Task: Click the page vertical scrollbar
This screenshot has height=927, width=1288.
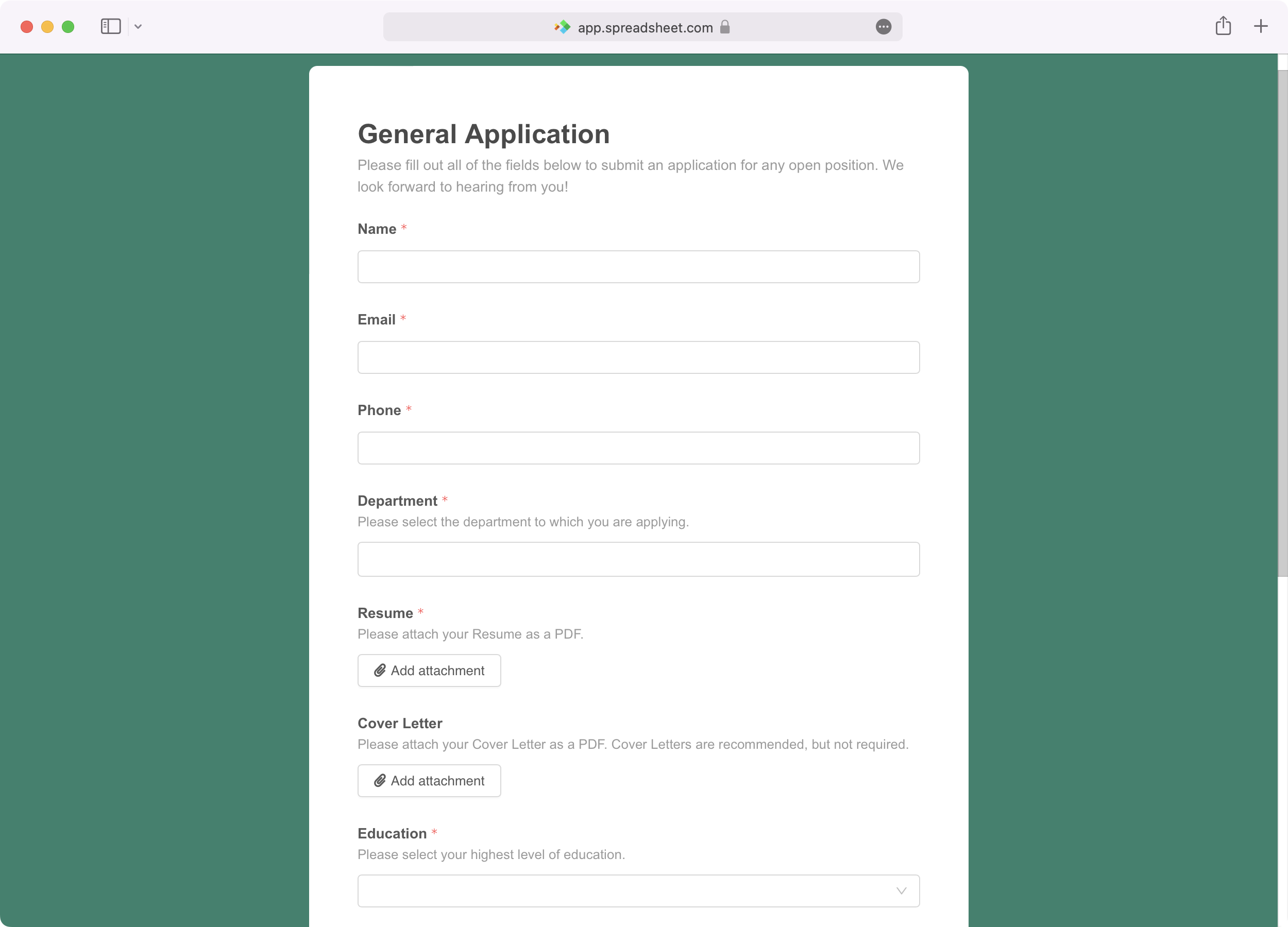Action: click(x=1282, y=323)
